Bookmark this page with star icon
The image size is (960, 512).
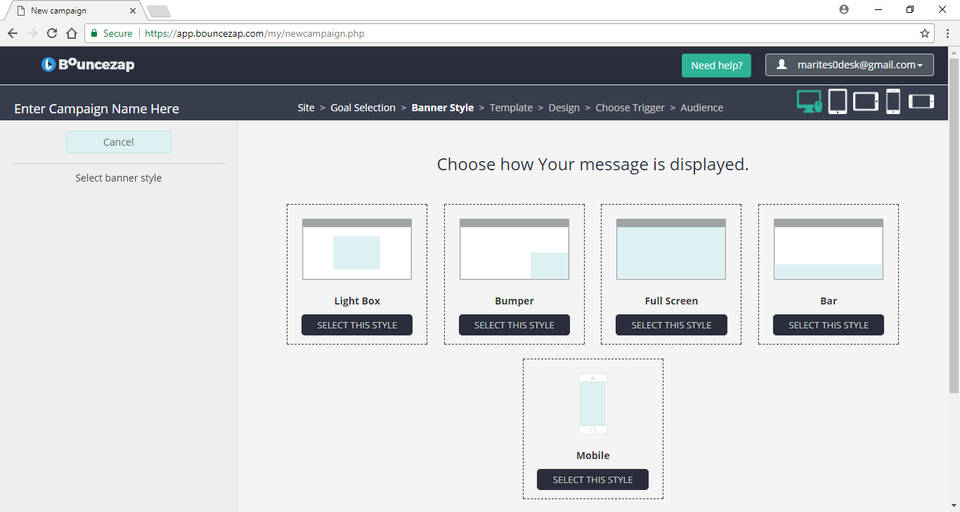coord(925,33)
